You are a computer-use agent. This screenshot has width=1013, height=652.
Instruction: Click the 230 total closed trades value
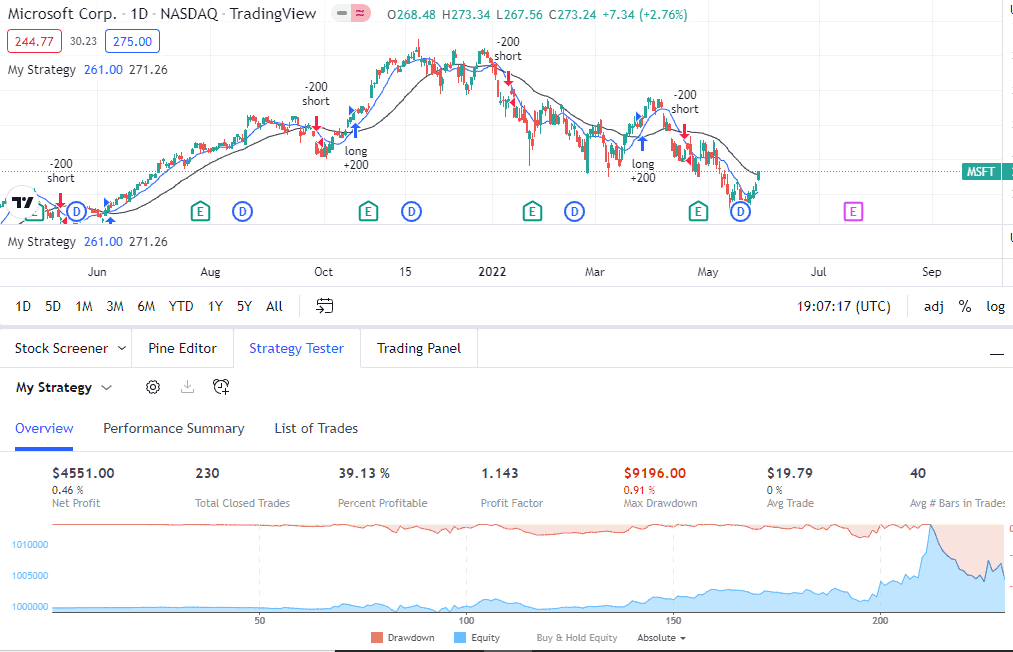pos(207,473)
